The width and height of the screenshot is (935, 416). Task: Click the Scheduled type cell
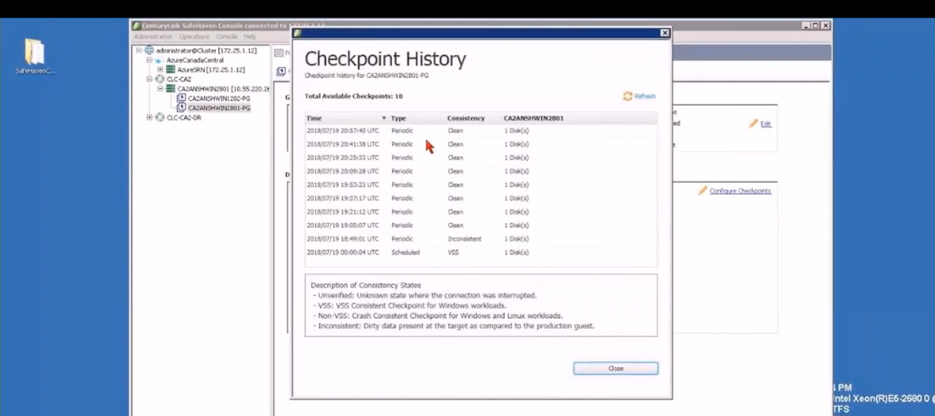tap(405, 252)
